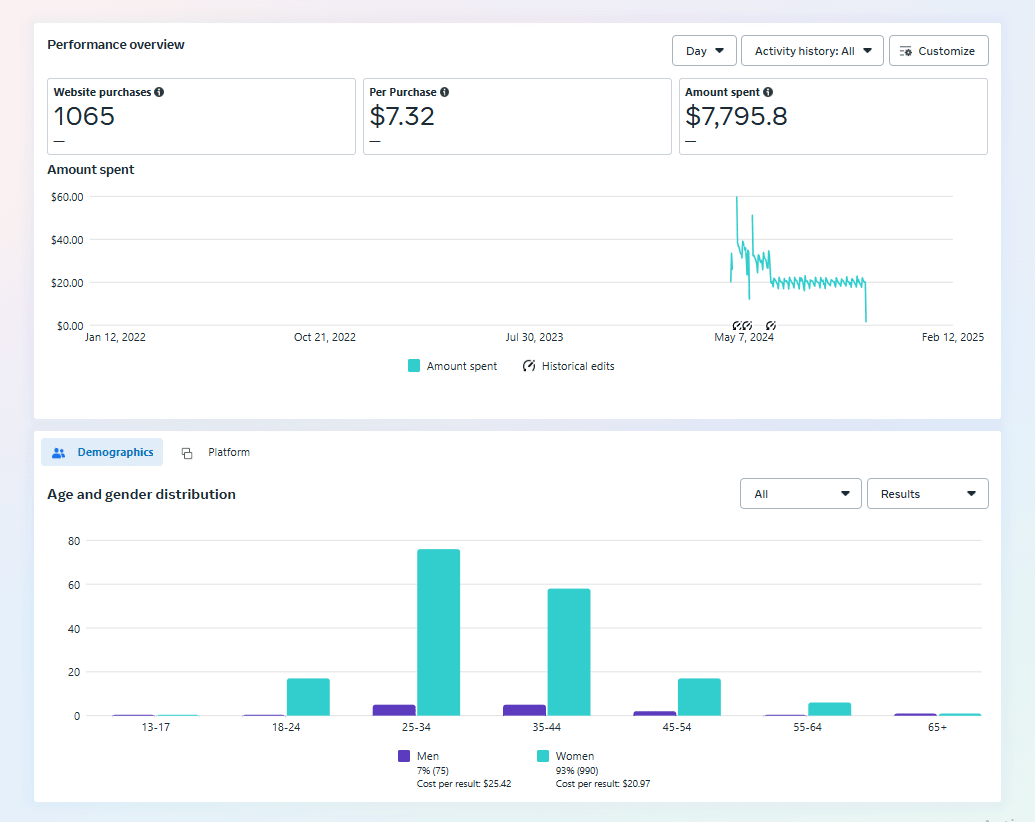Click the 65+ age group label
1035x822 pixels.
(x=937, y=727)
